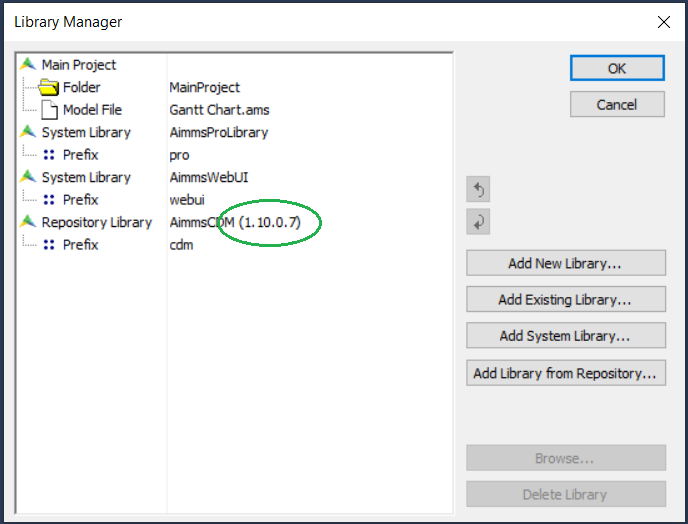
Task: Select the Model File row label
Action: [92, 110]
